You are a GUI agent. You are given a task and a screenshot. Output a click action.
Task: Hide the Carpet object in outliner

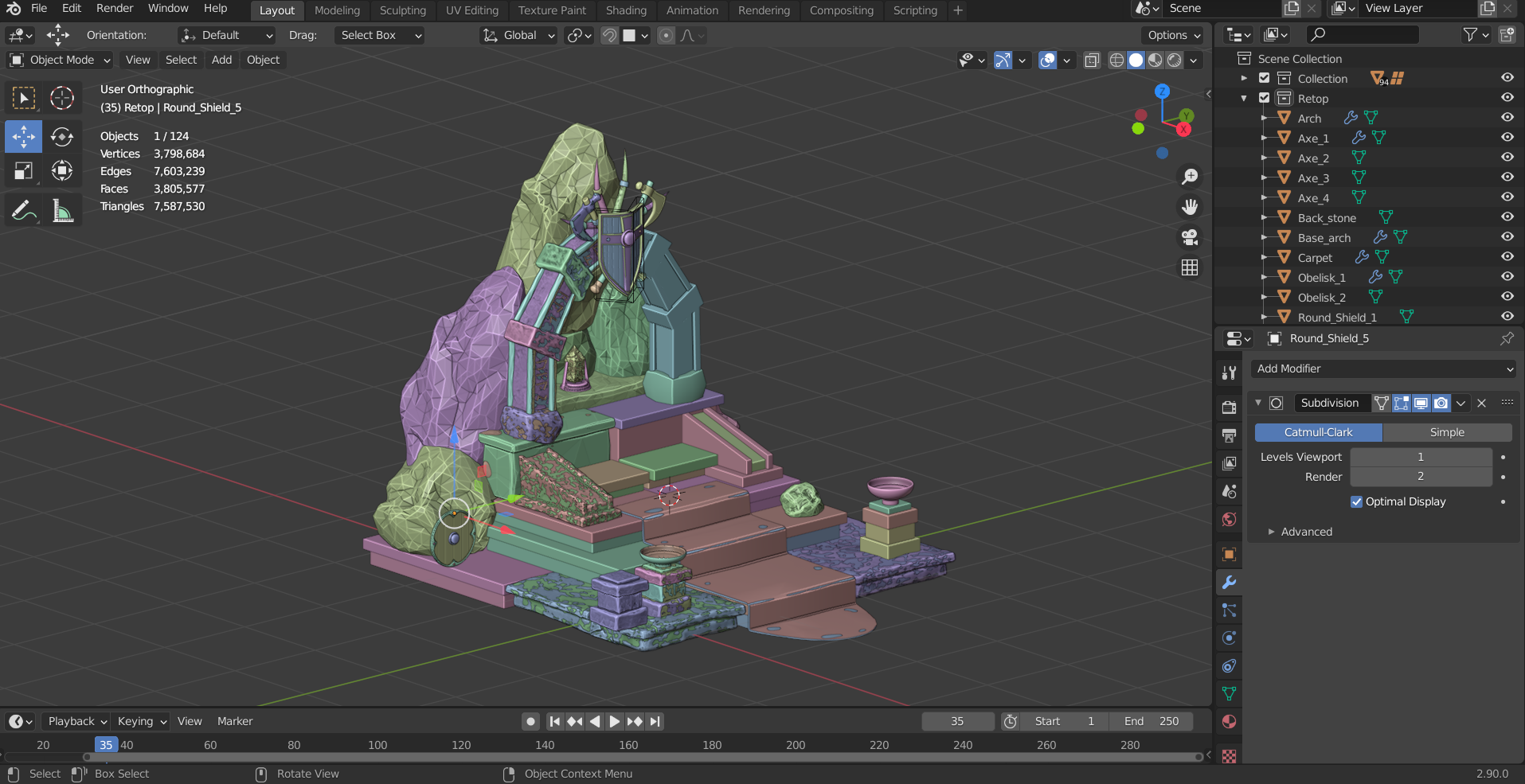(1507, 257)
